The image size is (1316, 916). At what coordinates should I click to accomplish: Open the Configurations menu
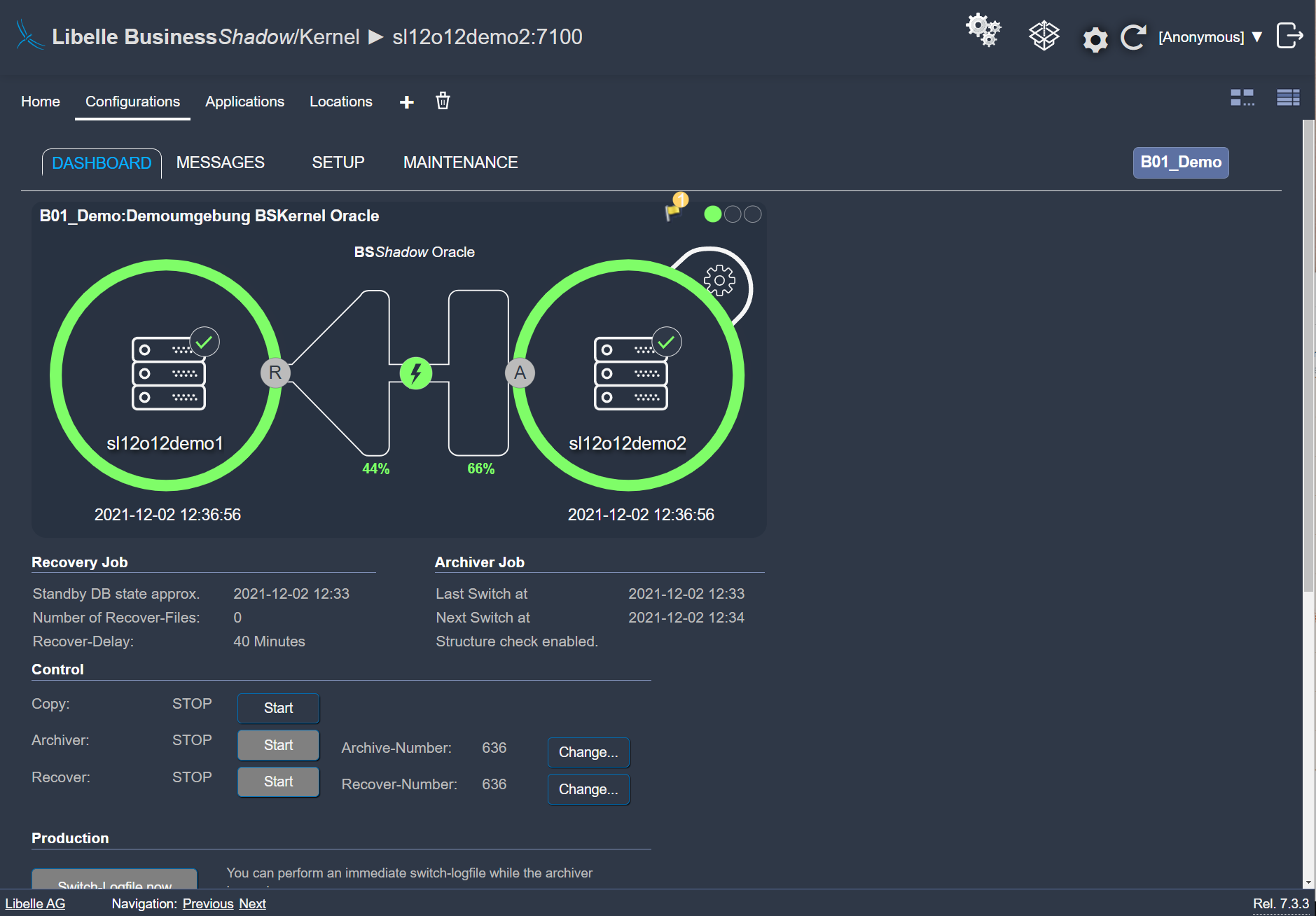(132, 102)
